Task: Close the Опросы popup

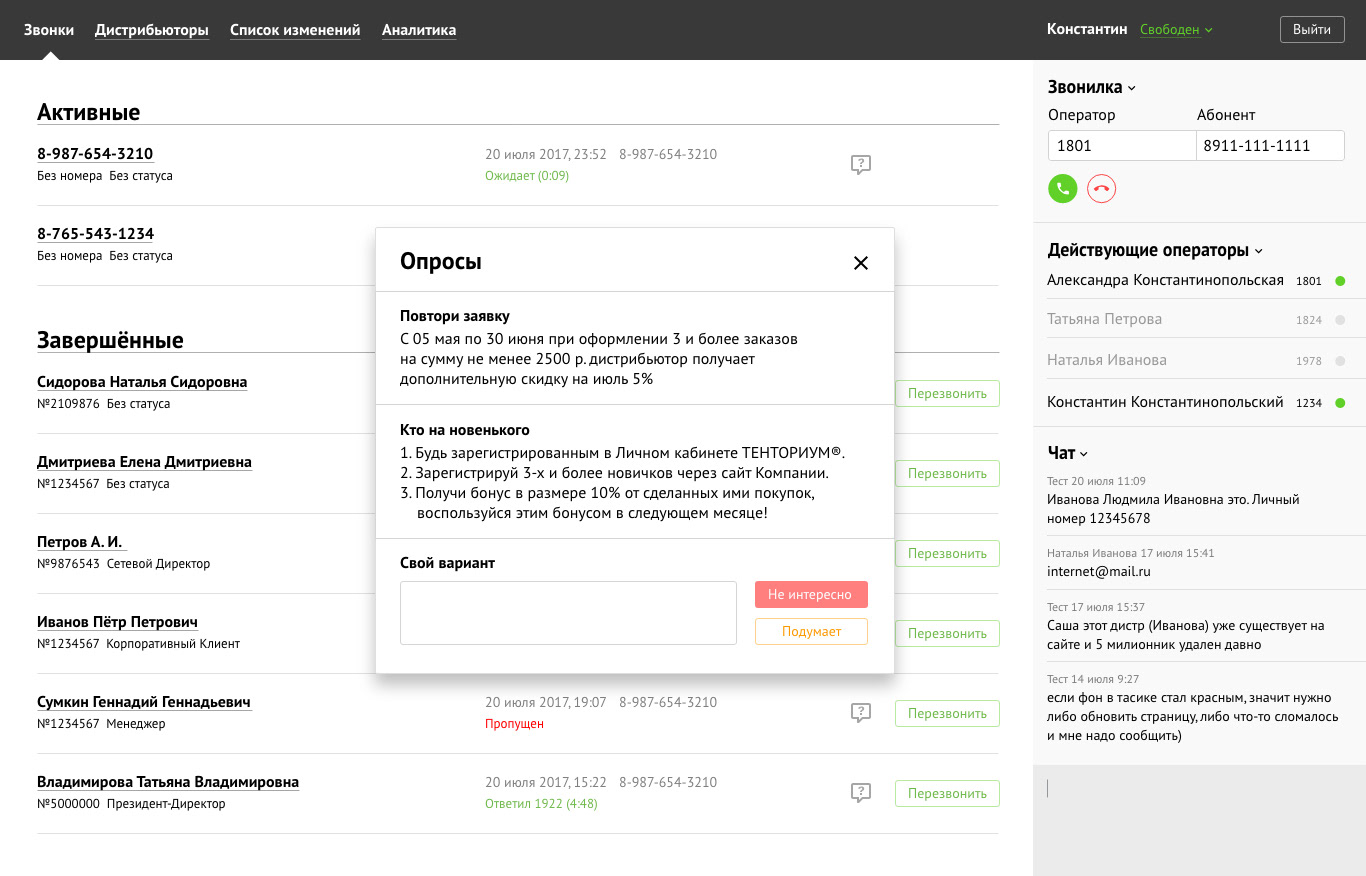Action: (x=861, y=262)
